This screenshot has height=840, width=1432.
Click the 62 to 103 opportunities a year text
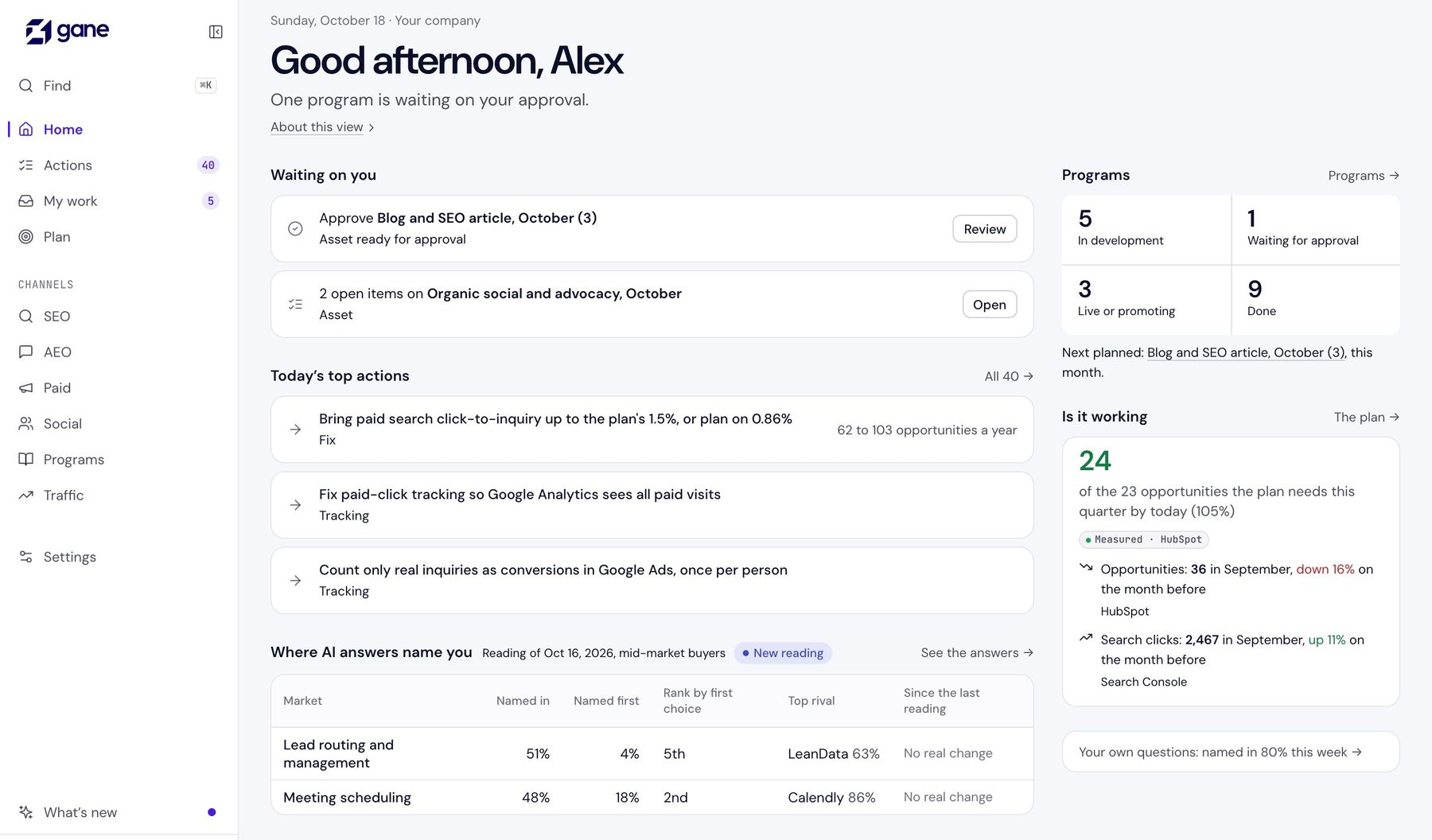pos(927,430)
